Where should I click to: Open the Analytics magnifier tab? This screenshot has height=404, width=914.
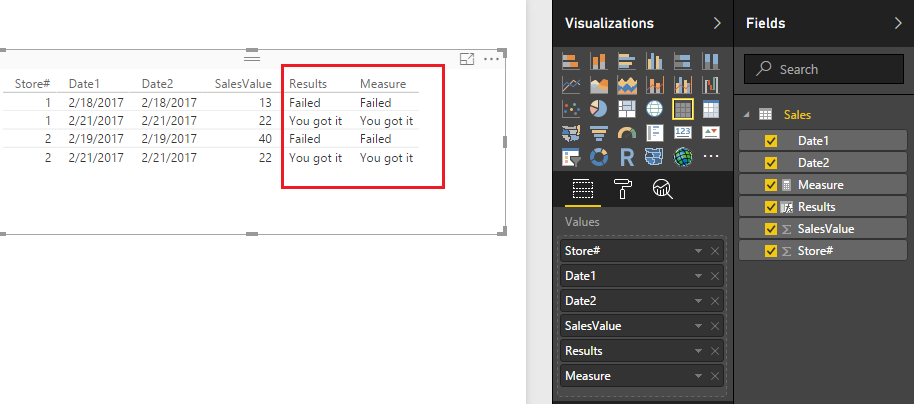coord(663,189)
